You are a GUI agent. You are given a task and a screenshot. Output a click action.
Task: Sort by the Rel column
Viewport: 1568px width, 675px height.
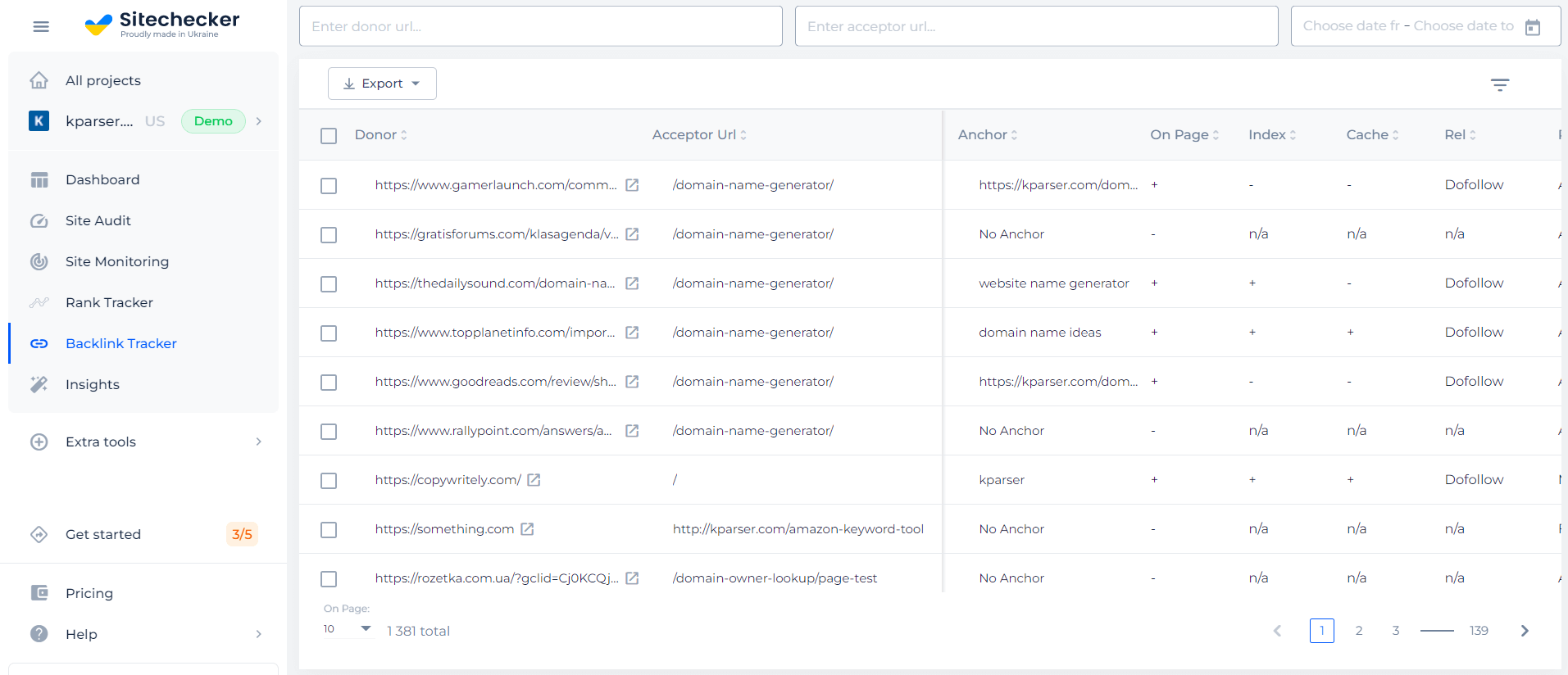tap(1460, 134)
